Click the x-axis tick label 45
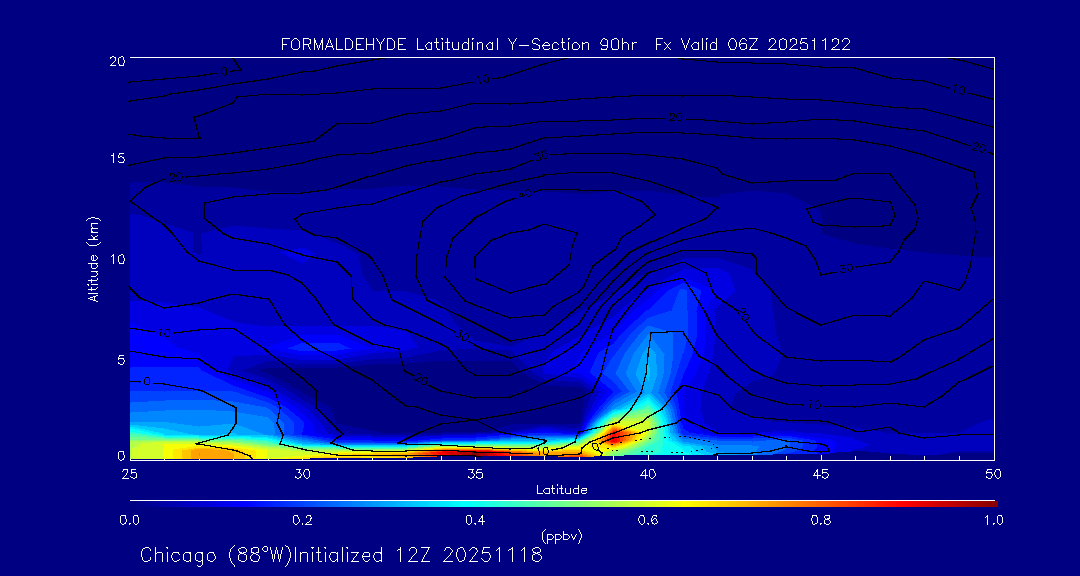The image size is (1080, 576). click(x=821, y=473)
